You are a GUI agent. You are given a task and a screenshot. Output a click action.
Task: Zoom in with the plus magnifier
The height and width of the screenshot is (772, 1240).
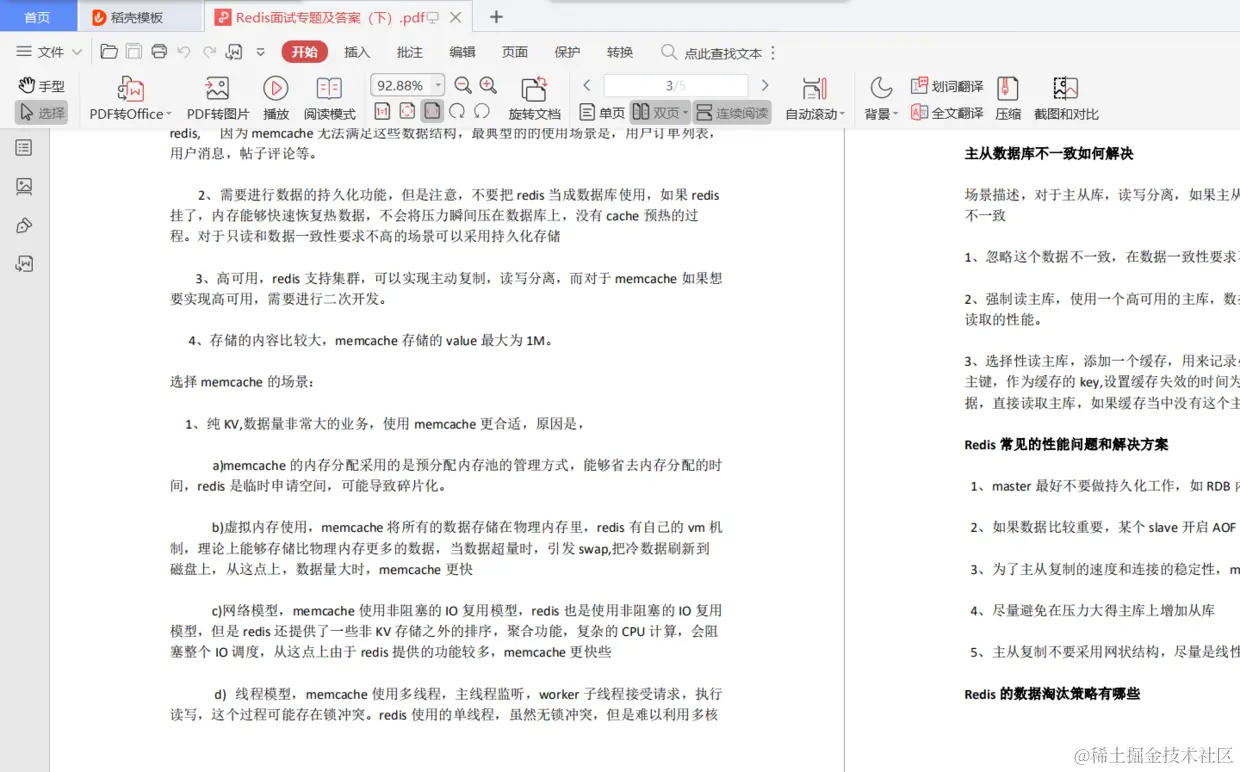tap(488, 86)
